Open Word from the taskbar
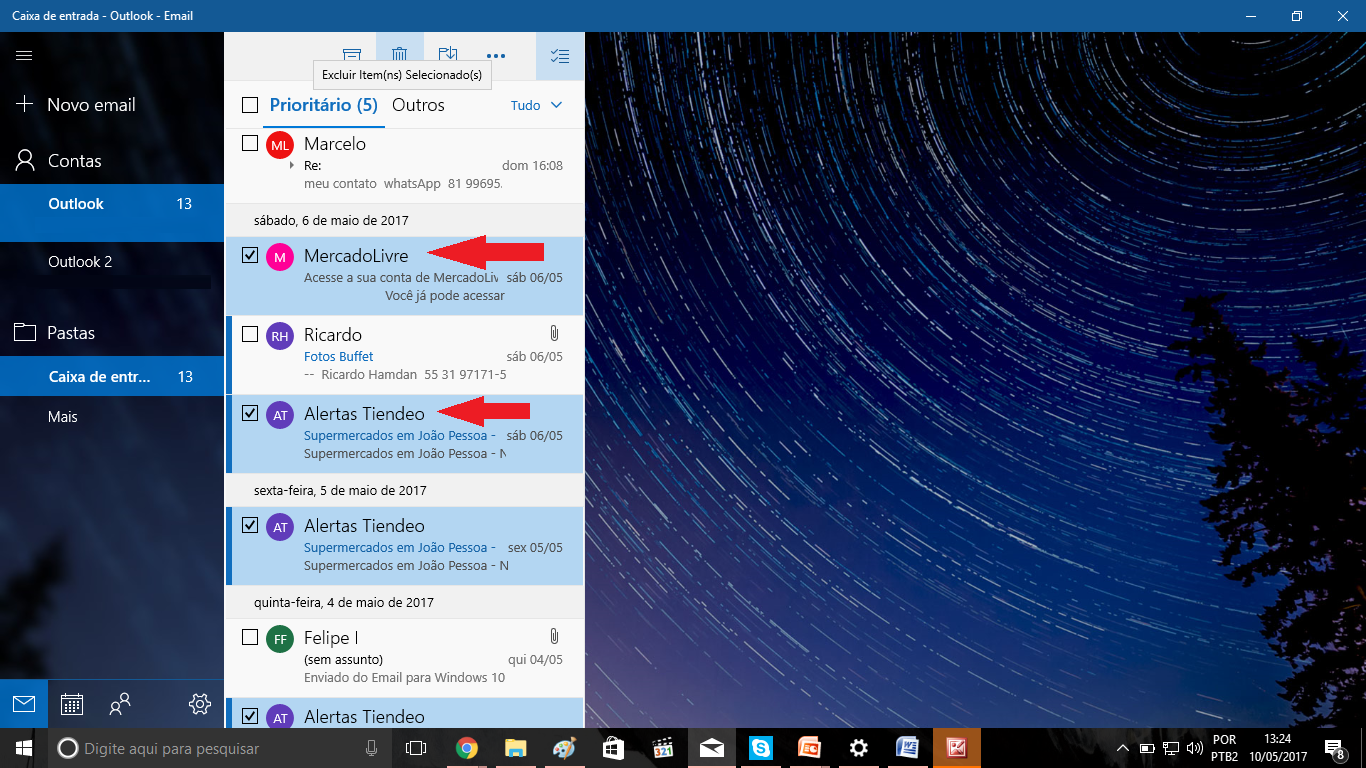Viewport: 1366px width, 768px height. pyautogui.click(x=908, y=748)
